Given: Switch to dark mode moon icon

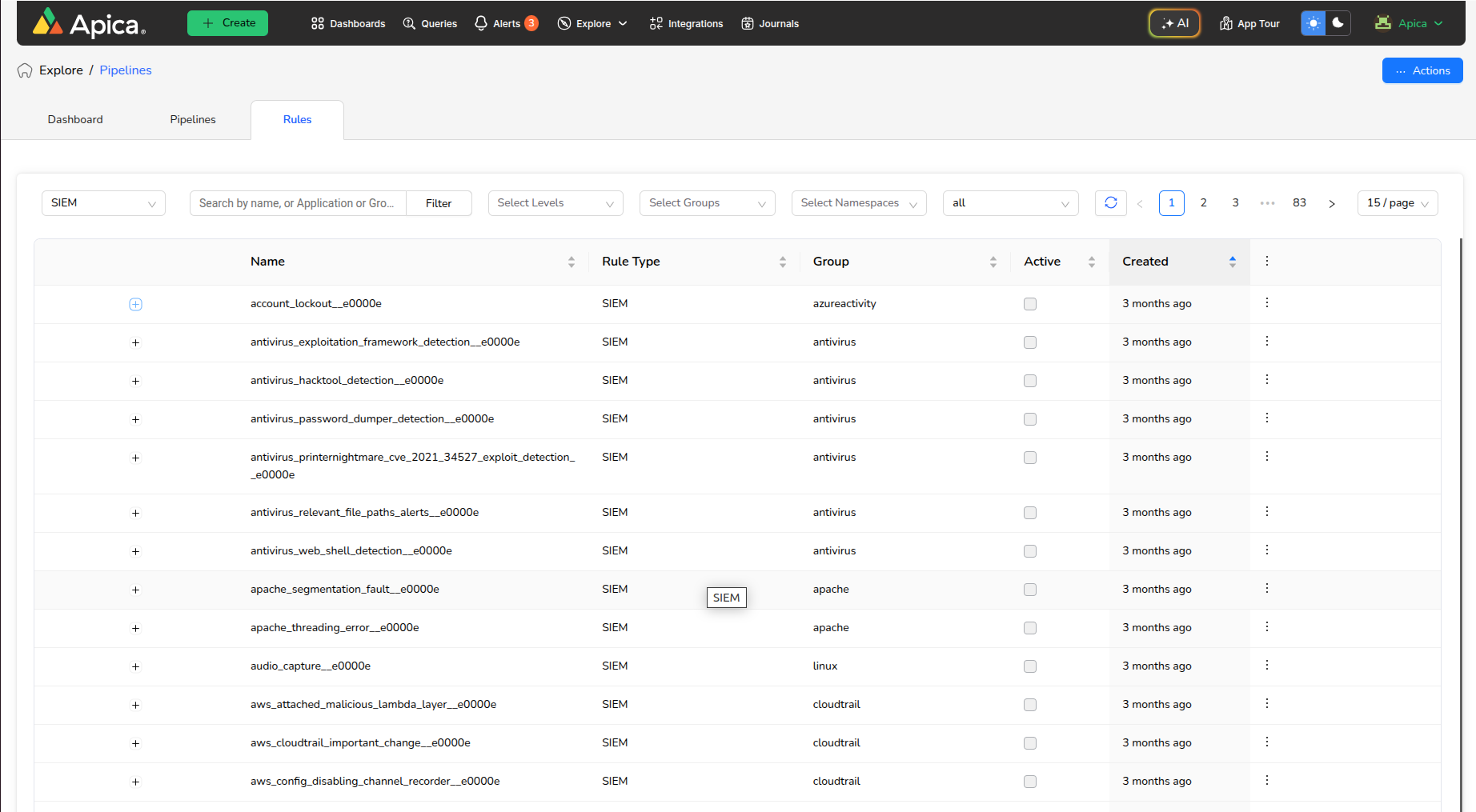Looking at the screenshot, I should click(1338, 23).
